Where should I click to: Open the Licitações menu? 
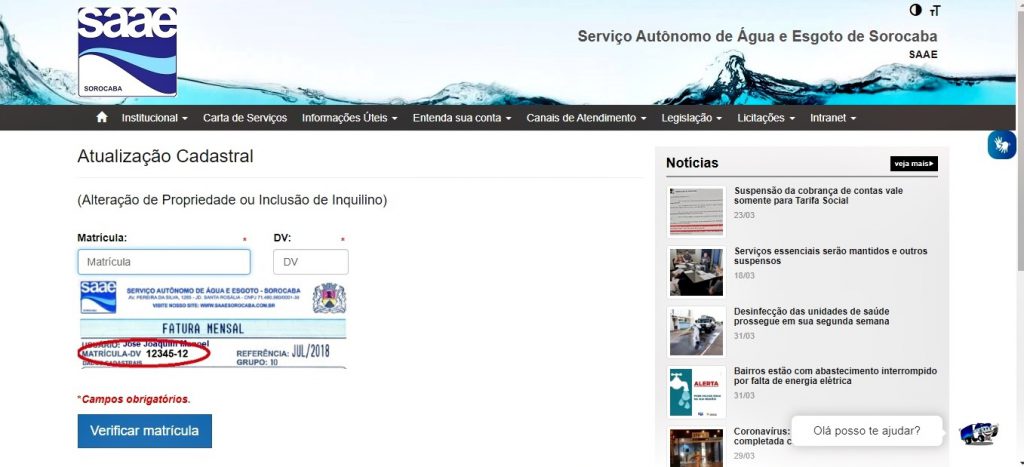766,118
